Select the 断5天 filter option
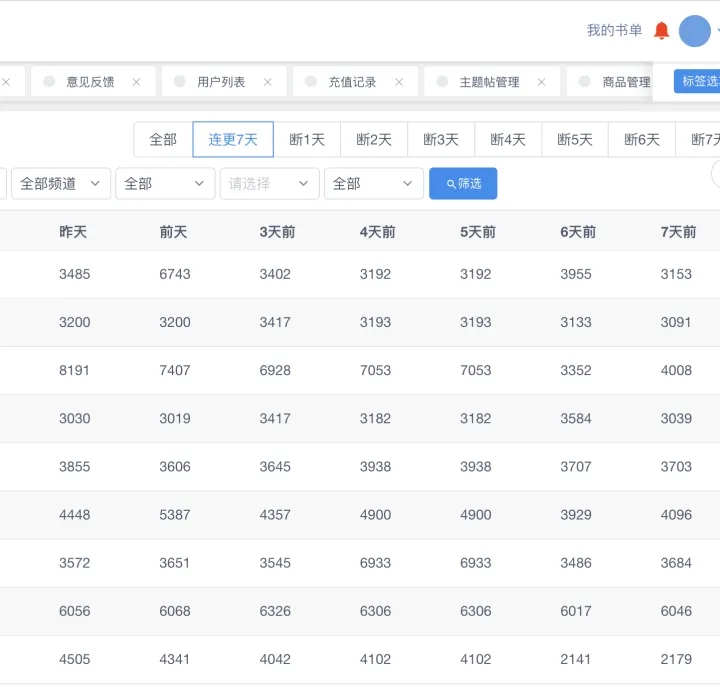Image resolution: width=720 pixels, height=686 pixels. tap(575, 140)
